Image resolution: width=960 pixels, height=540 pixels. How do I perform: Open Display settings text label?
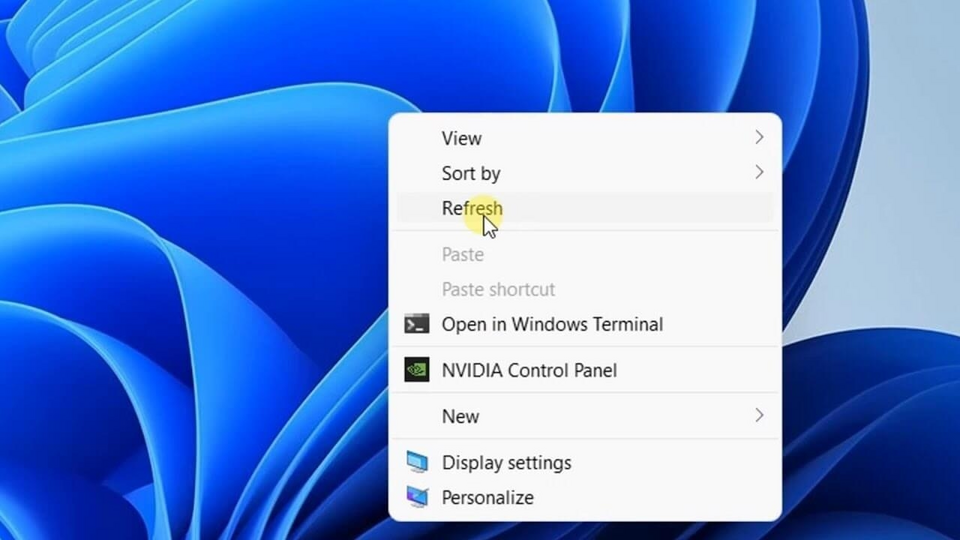pyautogui.click(x=507, y=463)
